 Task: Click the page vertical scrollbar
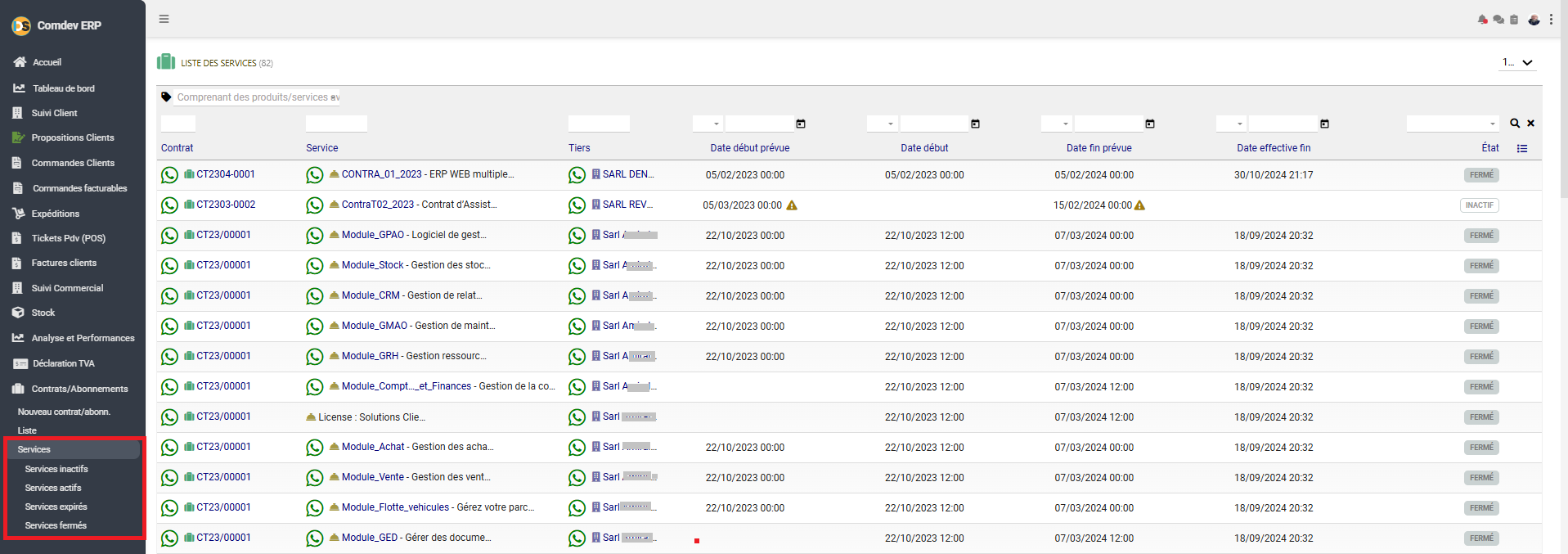[x=1564, y=98]
